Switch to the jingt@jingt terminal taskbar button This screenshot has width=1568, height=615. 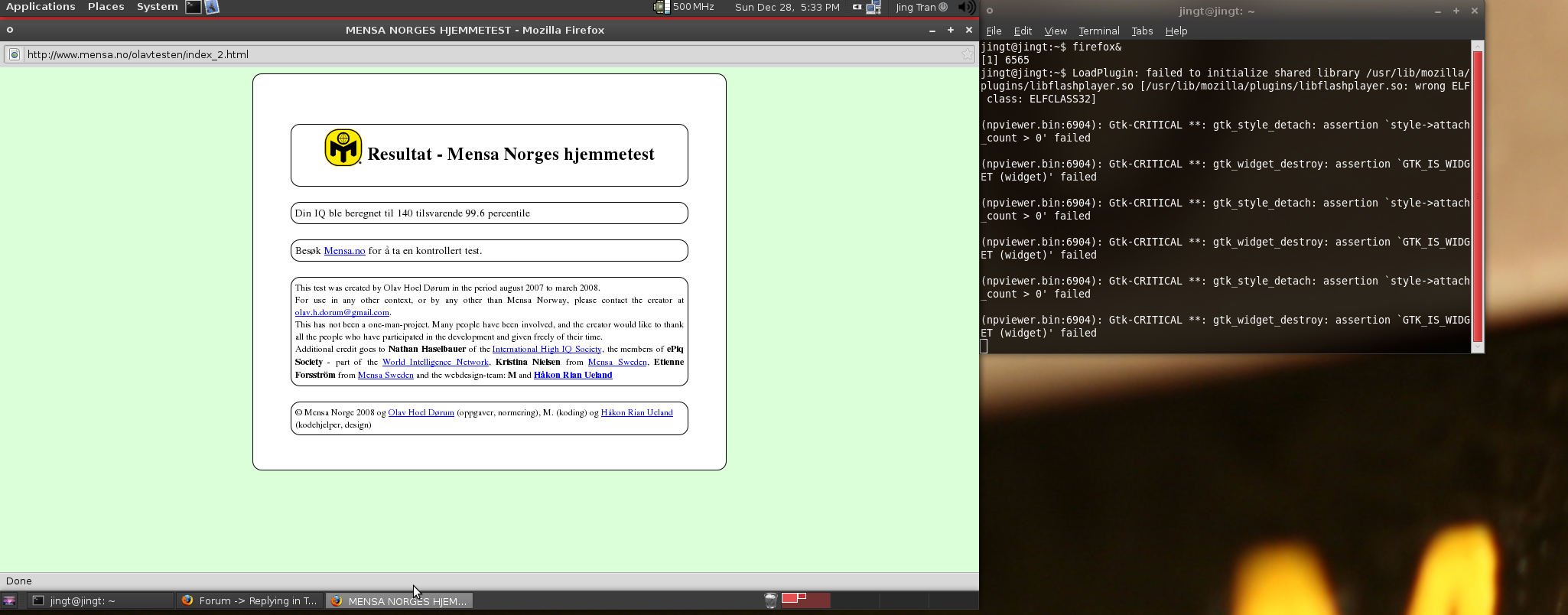point(101,600)
